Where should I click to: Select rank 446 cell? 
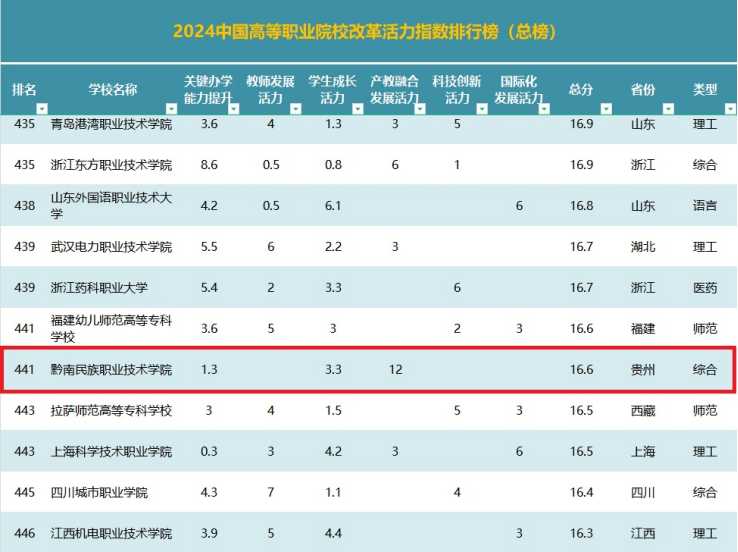(x=24, y=534)
